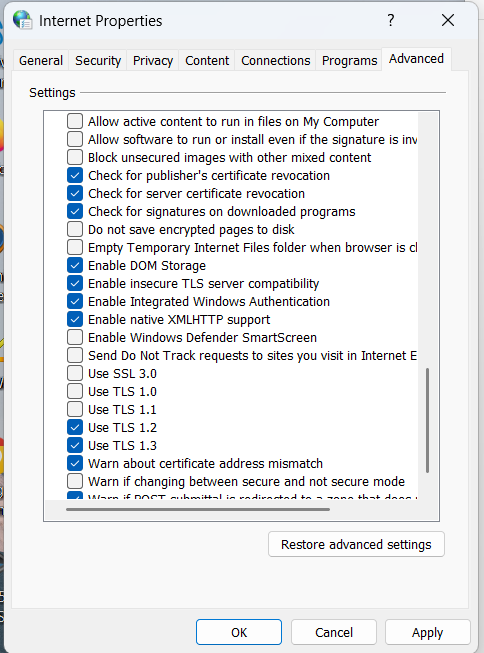
Task: Toggle Enable Integrated Windows Authentication
Action: click(75, 301)
